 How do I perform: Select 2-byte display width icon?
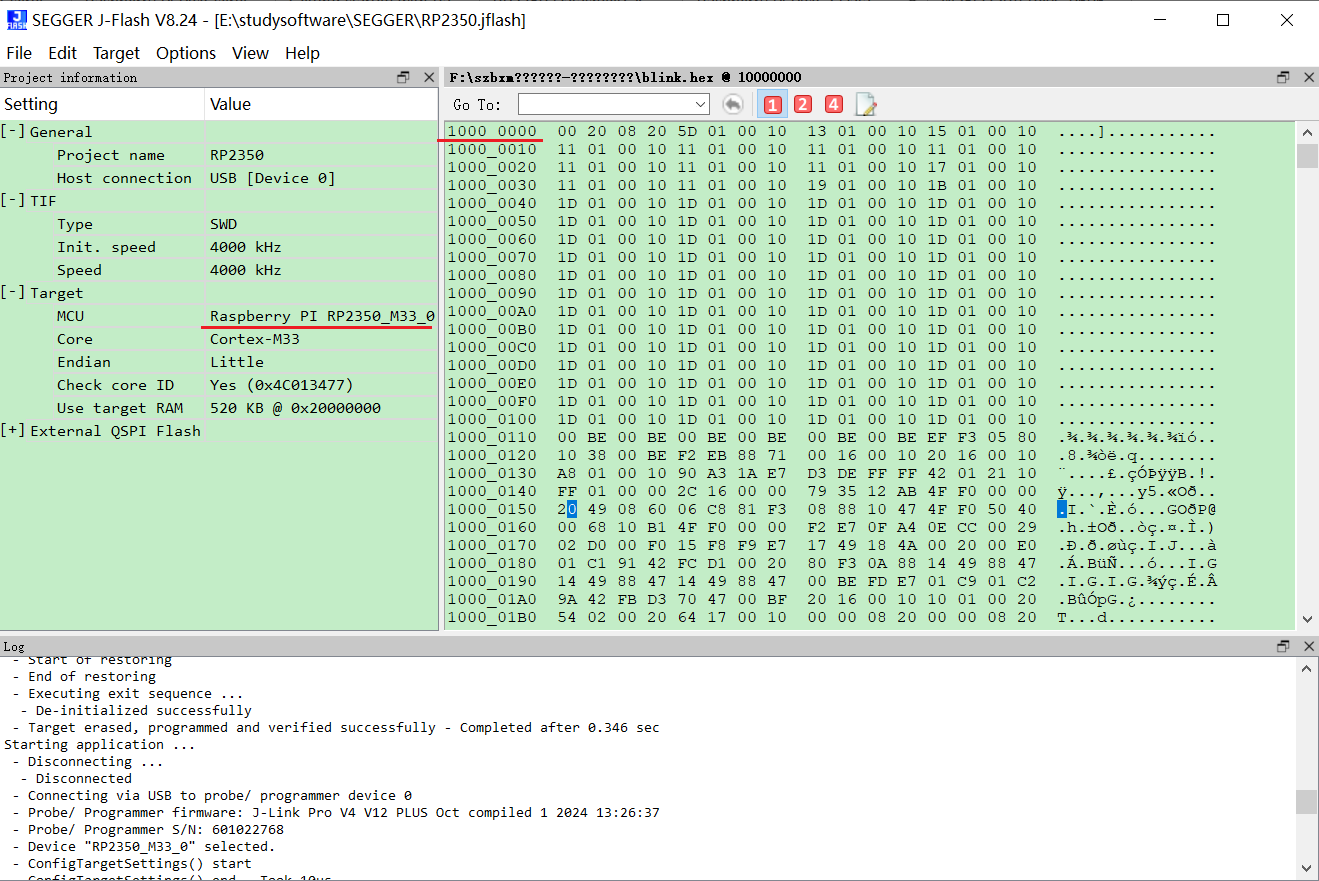coord(802,104)
